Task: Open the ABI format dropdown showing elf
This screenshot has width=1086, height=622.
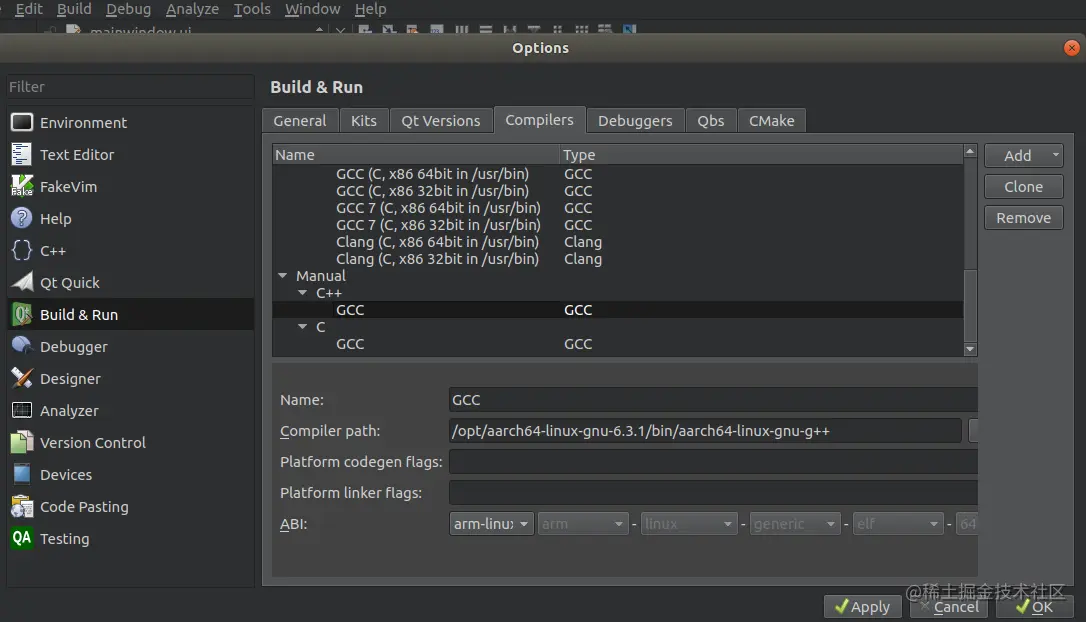Action: 898,524
